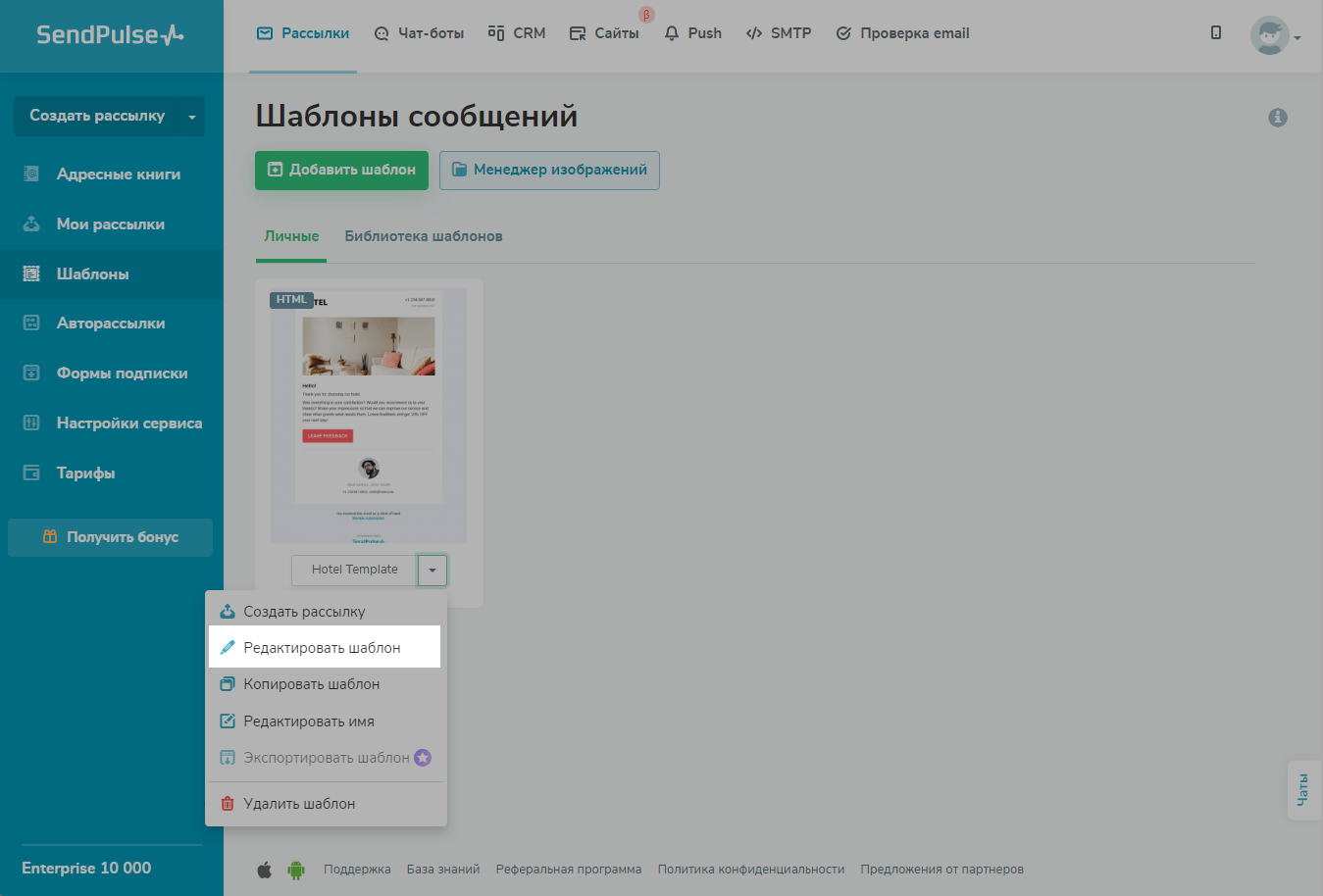Open the Чаты side panel tab
The height and width of the screenshot is (896, 1323).
[x=1302, y=789]
